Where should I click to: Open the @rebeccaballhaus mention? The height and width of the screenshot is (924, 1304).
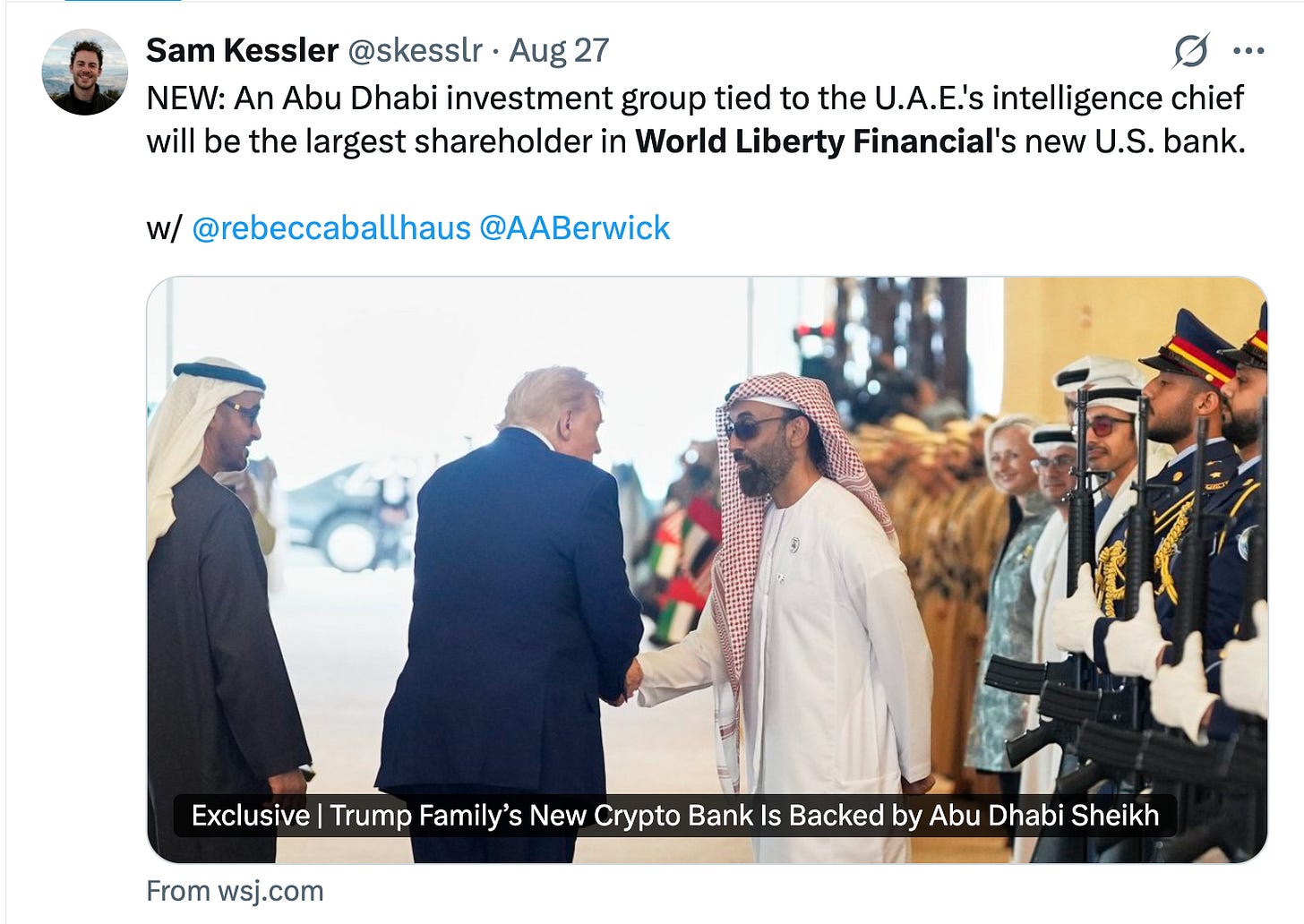(x=331, y=228)
